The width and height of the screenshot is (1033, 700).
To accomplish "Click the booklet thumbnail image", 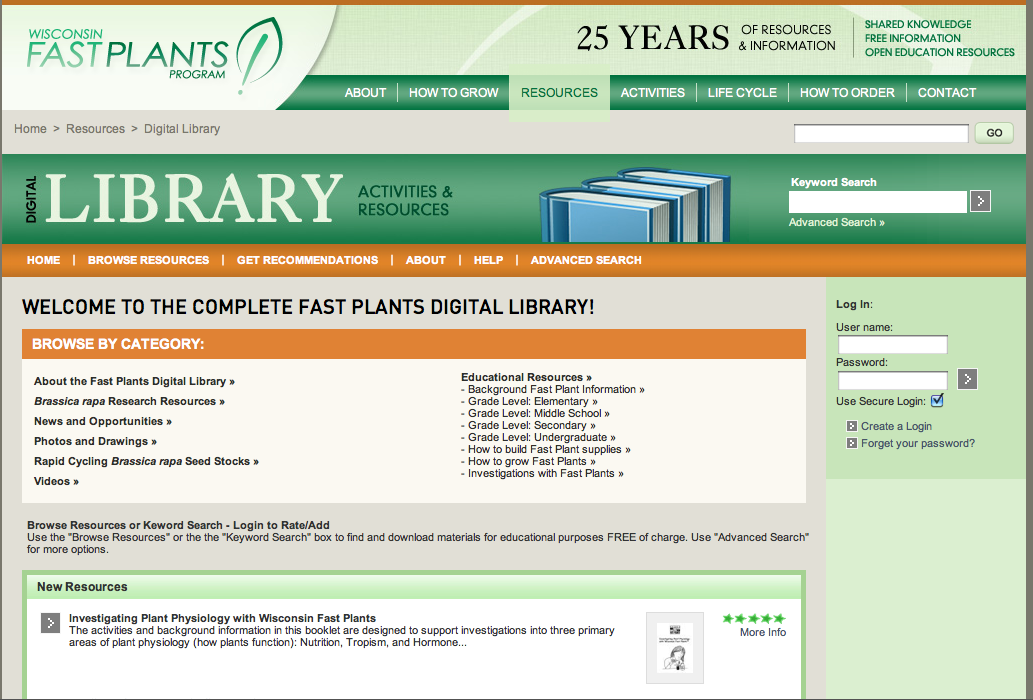I will 675,647.
